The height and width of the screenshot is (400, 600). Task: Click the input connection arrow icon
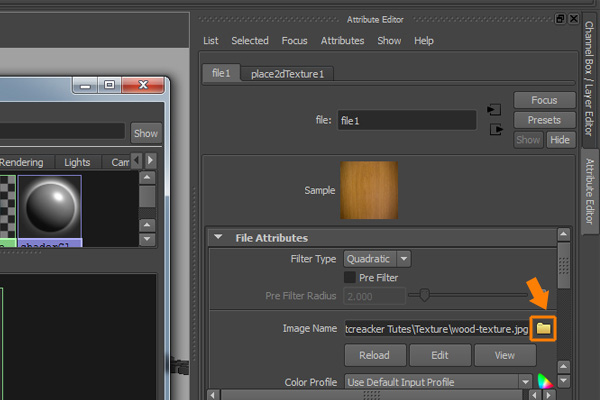tap(492, 109)
